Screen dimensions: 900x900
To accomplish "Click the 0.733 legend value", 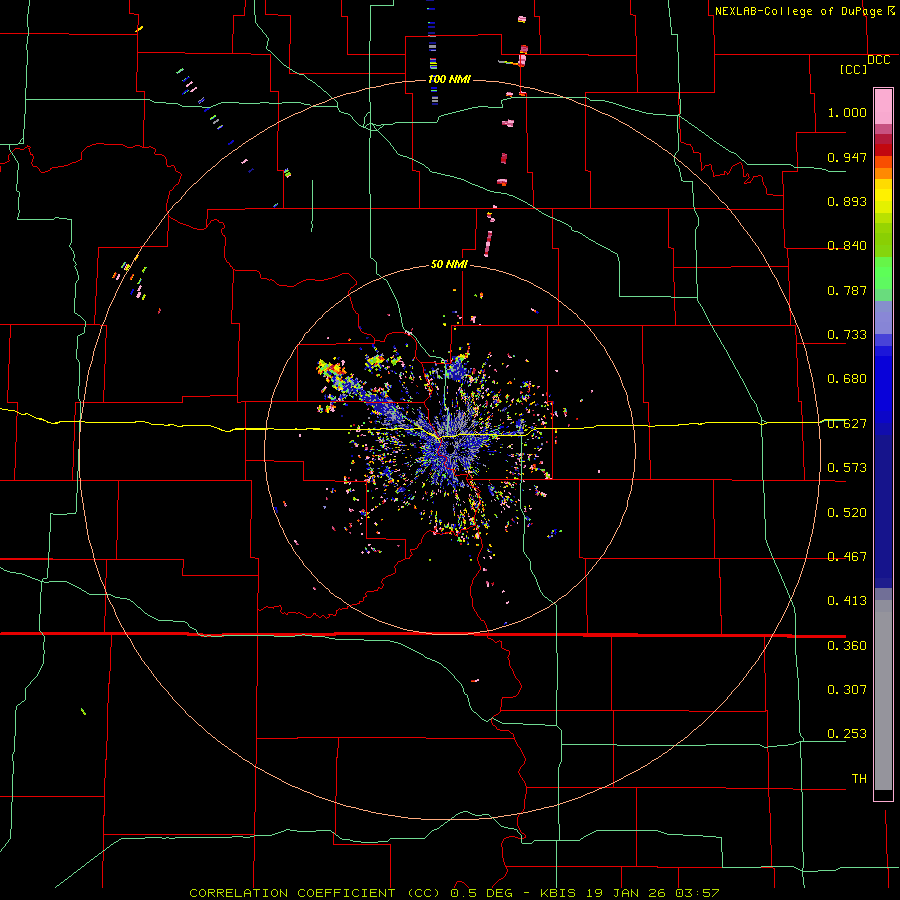I will coord(847,335).
